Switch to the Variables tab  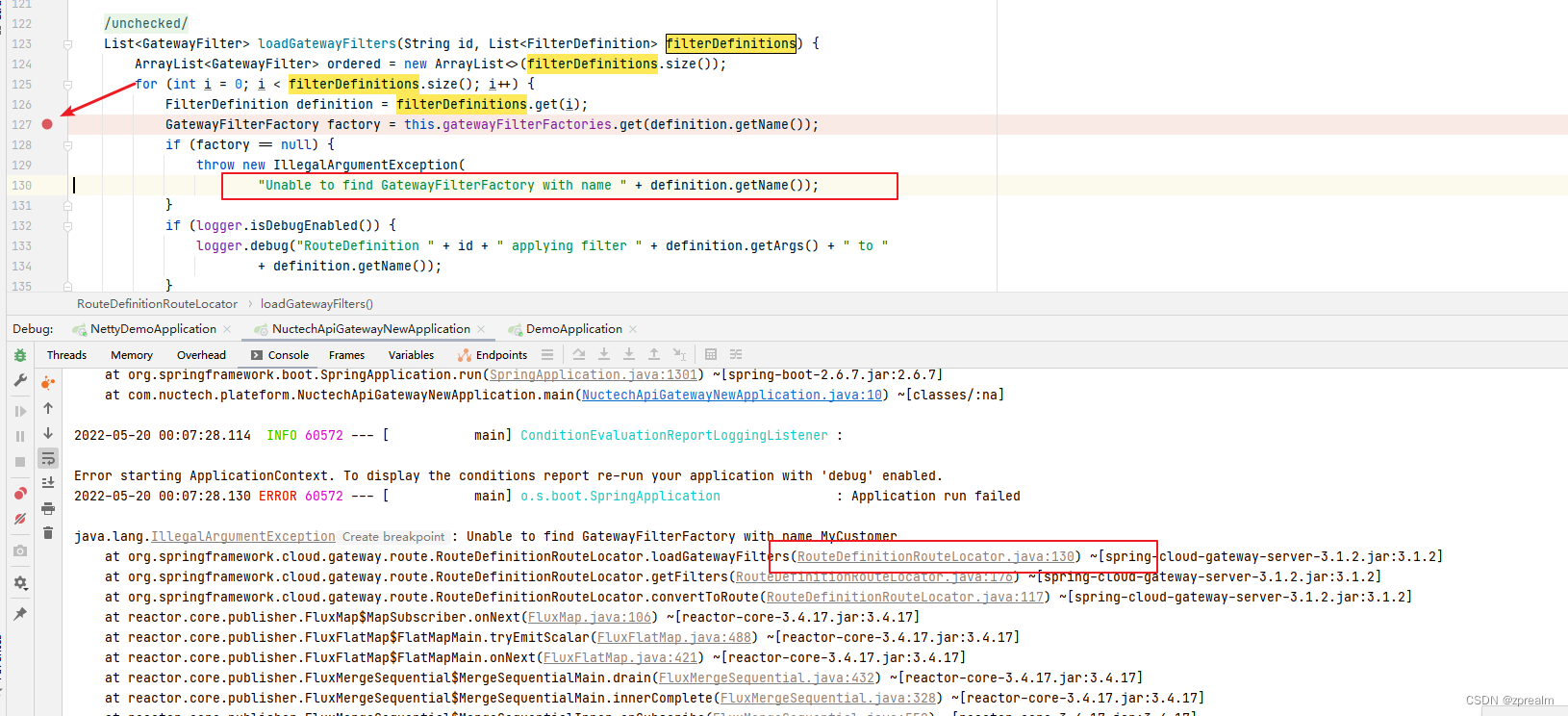tap(411, 355)
